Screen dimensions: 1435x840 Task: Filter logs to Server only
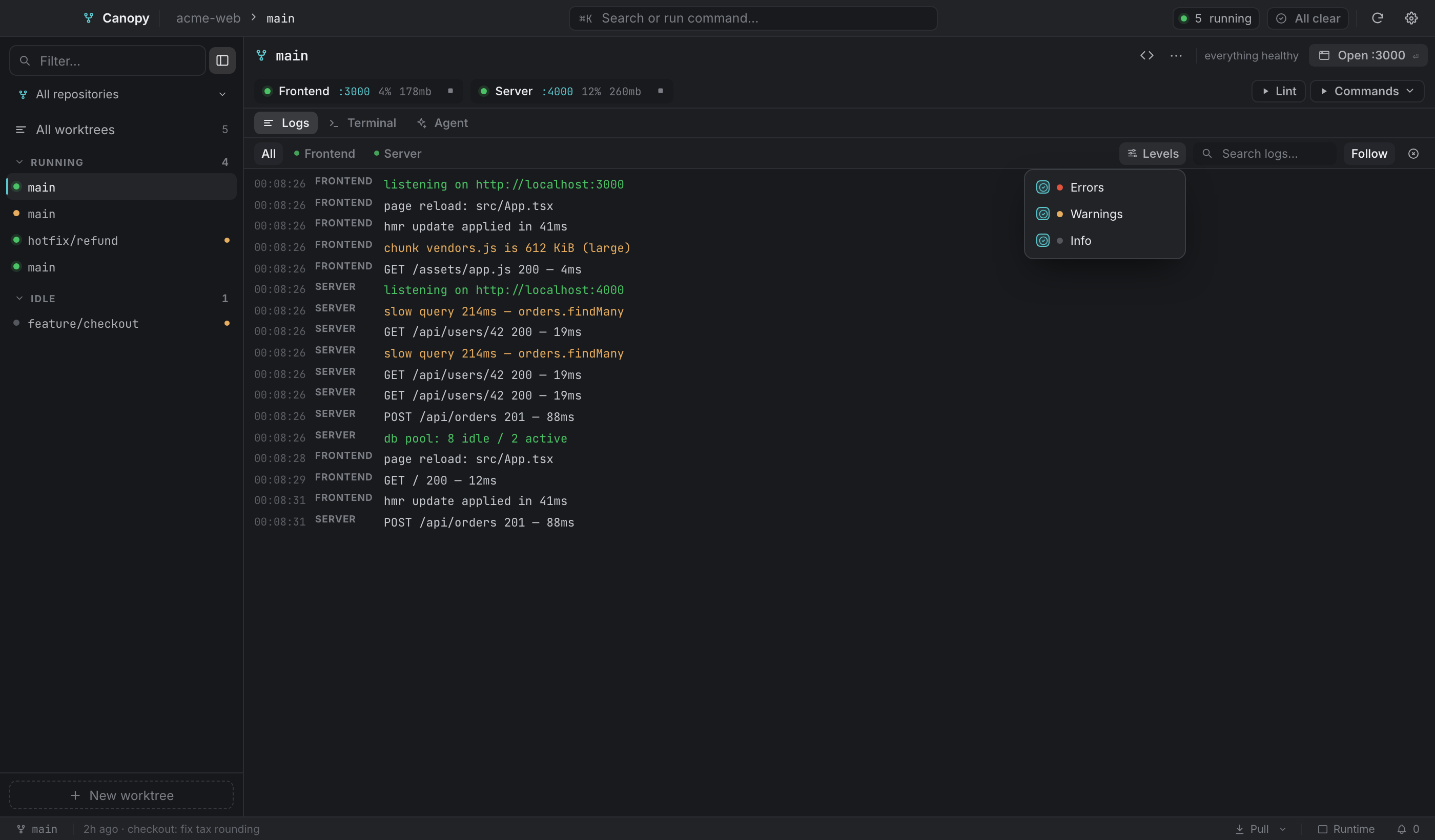398,154
